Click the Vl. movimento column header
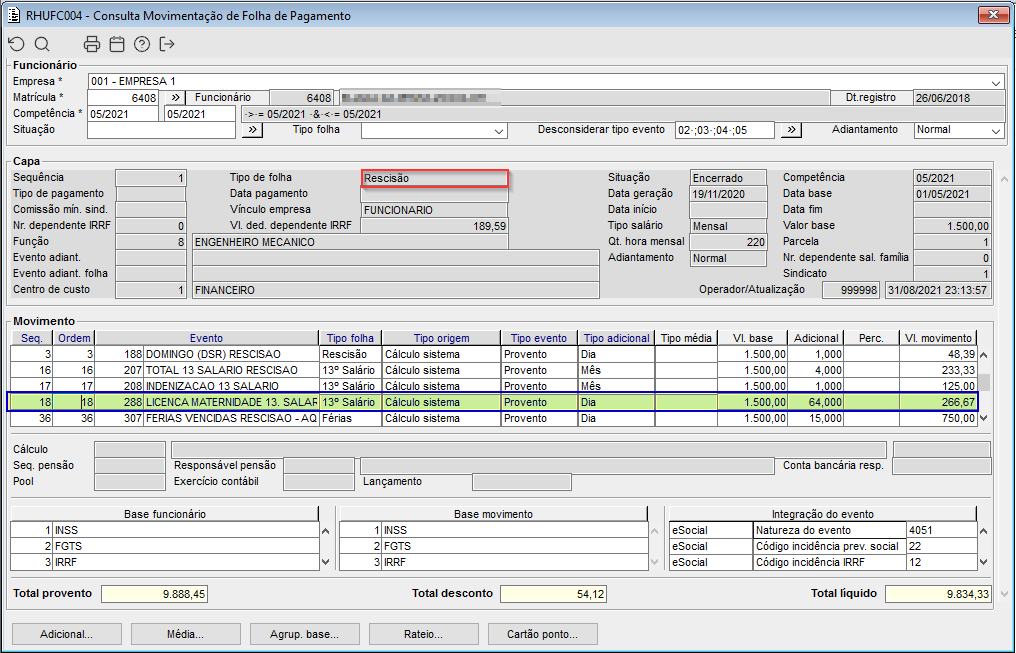The width and height of the screenshot is (1016, 653). [937, 338]
